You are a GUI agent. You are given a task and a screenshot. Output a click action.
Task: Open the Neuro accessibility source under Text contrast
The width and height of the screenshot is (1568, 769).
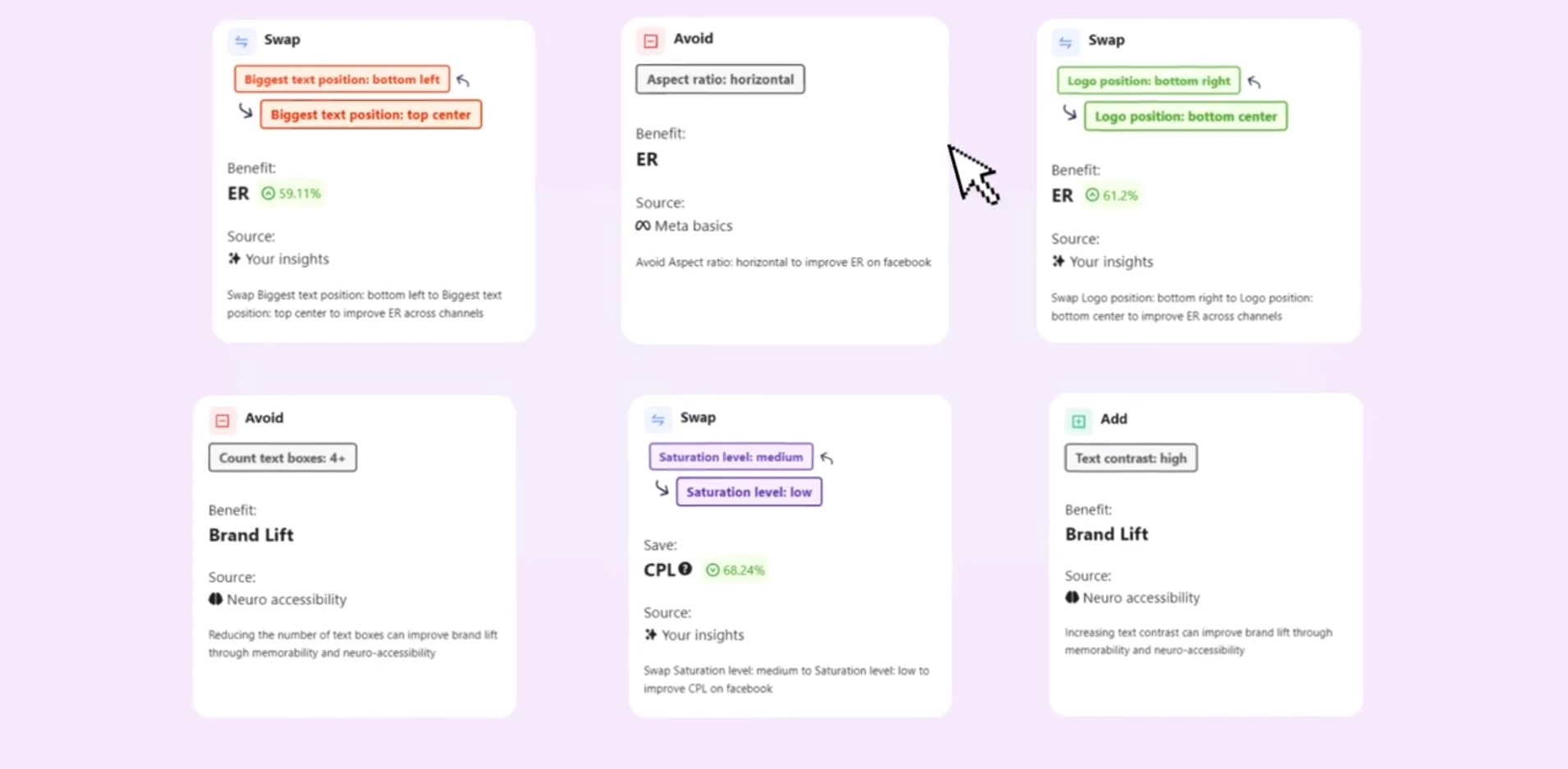tap(1132, 597)
